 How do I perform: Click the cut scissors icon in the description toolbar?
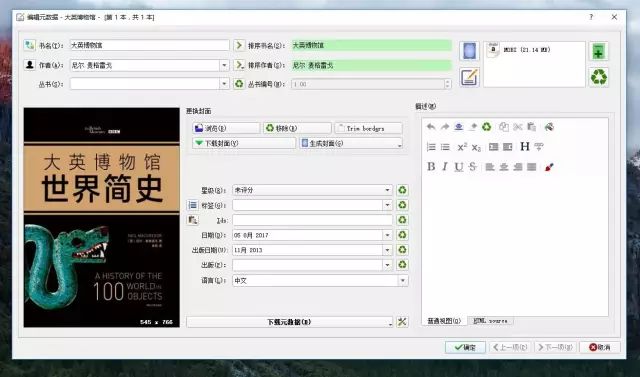518,127
